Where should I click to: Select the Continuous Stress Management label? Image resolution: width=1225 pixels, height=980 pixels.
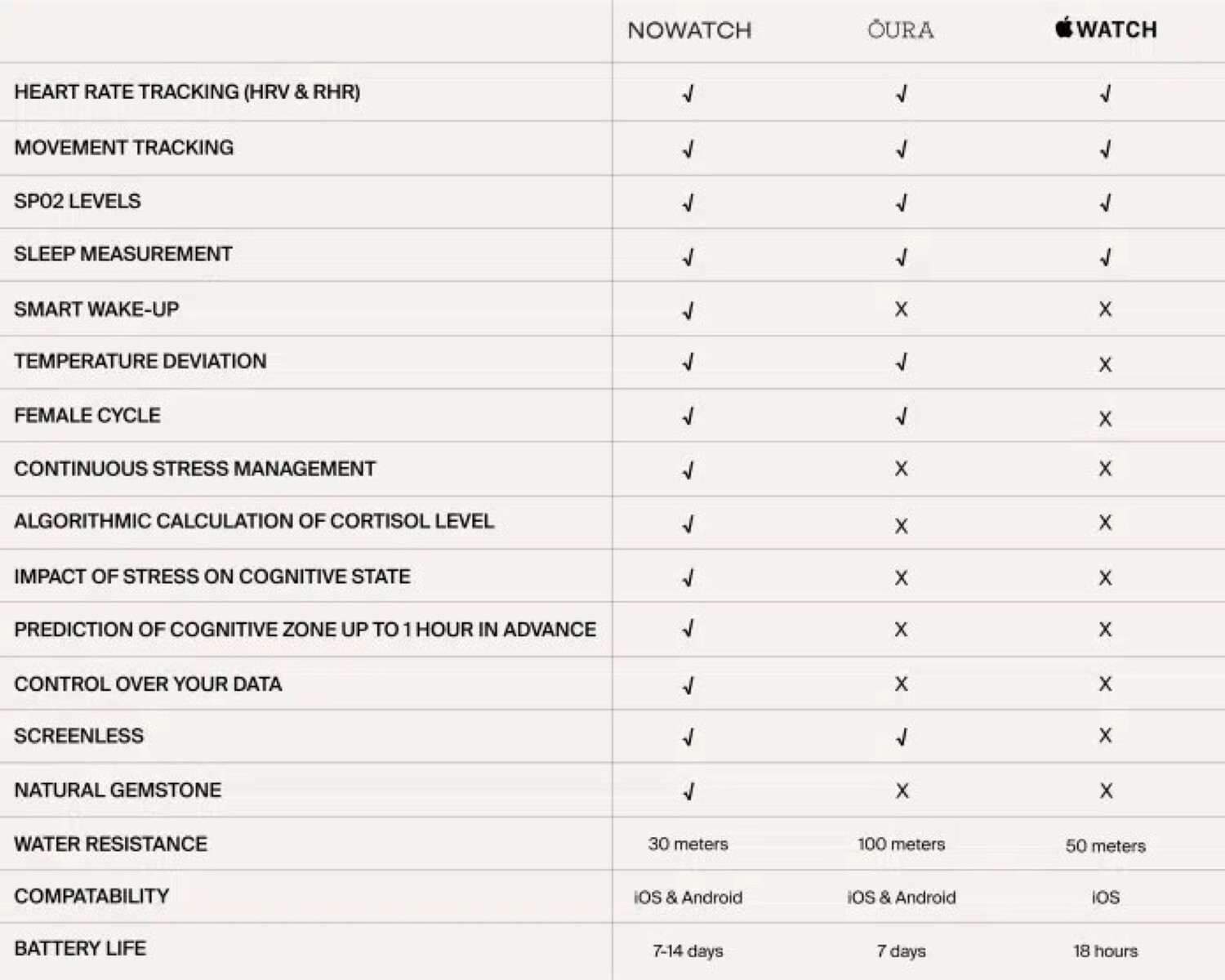tap(195, 469)
